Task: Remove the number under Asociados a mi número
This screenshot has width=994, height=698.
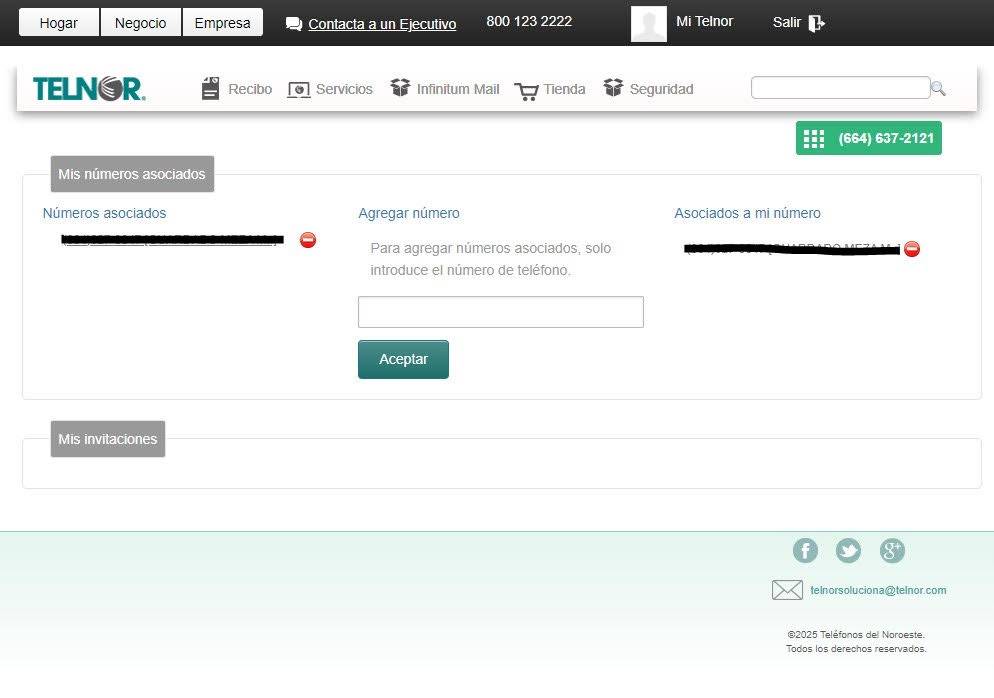Action: [x=912, y=249]
